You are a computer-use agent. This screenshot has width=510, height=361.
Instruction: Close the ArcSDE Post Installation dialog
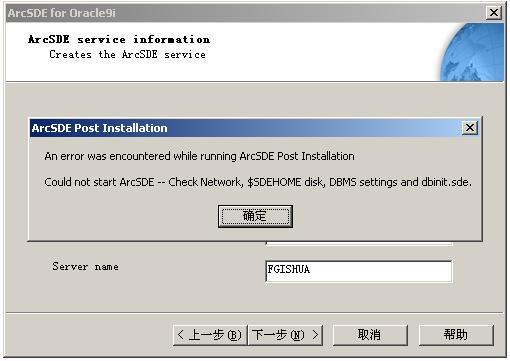[470, 128]
